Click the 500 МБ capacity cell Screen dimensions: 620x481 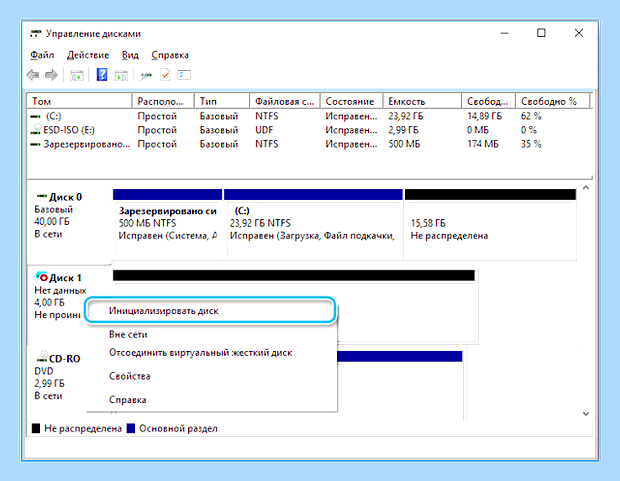(404, 144)
